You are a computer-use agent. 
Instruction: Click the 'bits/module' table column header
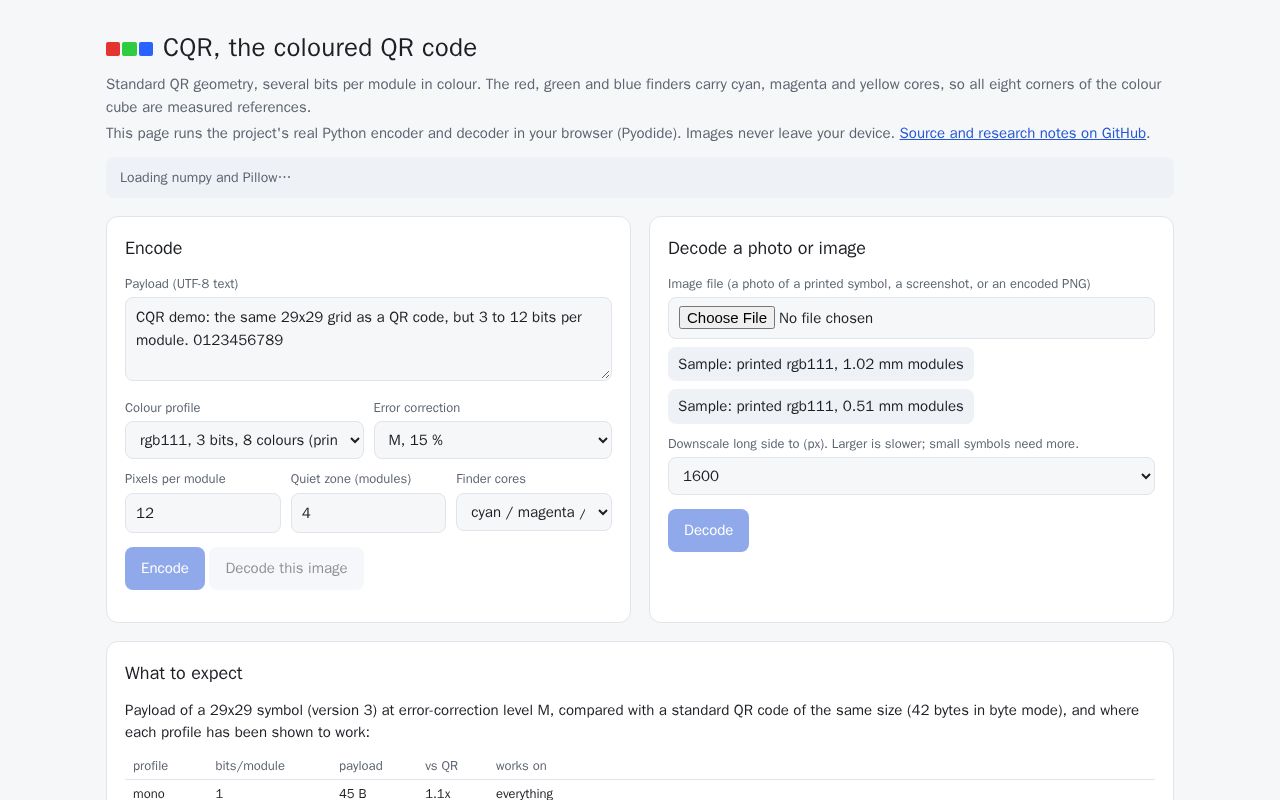coord(250,766)
